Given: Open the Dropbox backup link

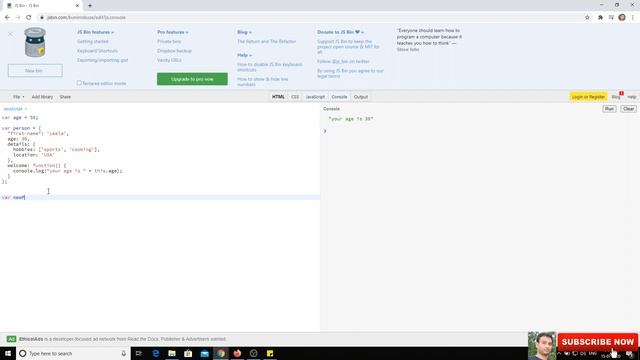Looking at the screenshot, I should pyautogui.click(x=174, y=51).
